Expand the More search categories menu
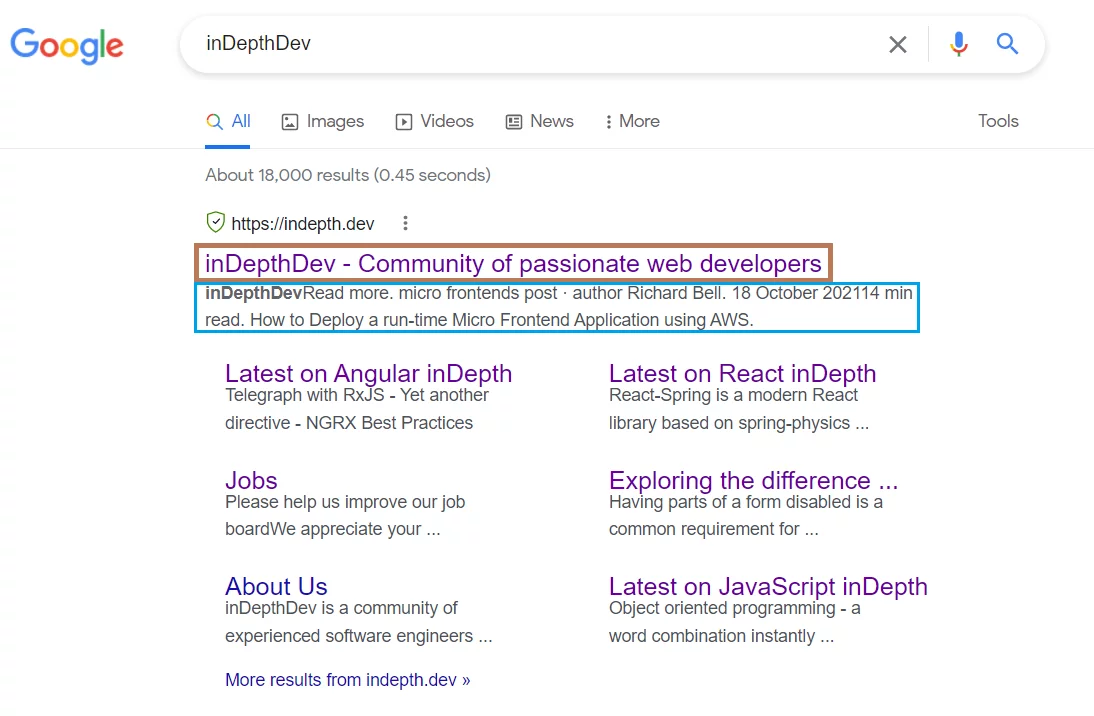The width and height of the screenshot is (1094, 716). (632, 121)
